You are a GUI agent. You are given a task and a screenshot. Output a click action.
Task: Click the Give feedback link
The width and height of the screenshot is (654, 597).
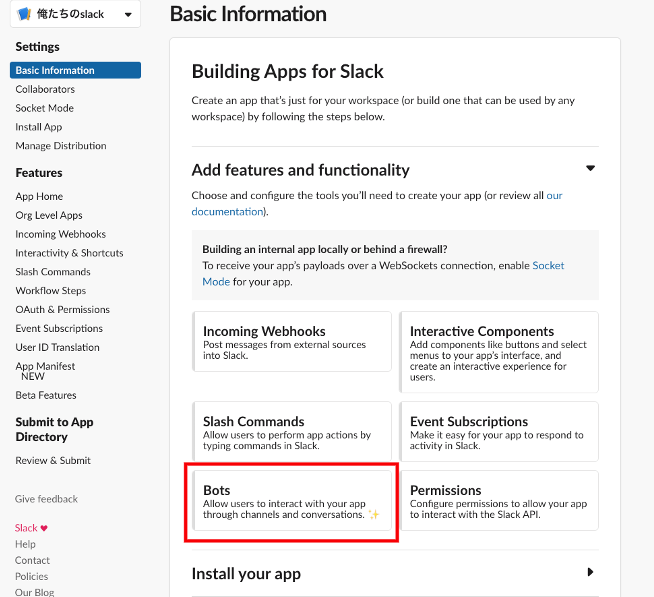(x=46, y=499)
